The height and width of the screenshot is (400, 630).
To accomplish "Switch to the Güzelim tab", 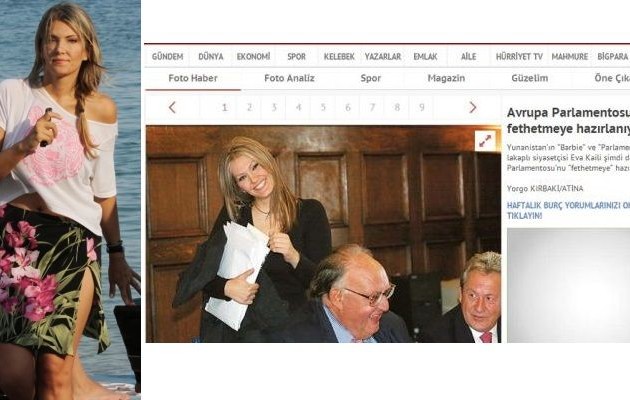I will [x=530, y=78].
